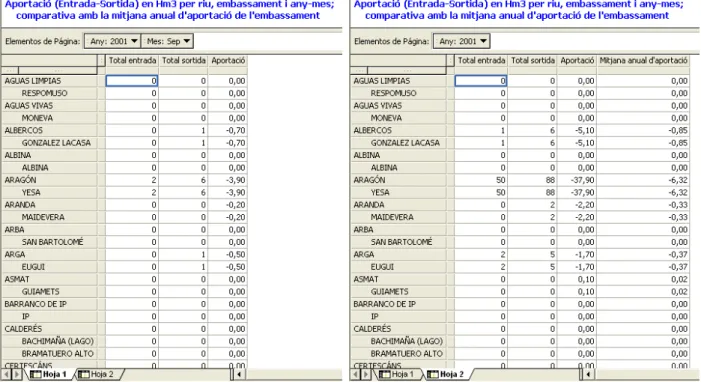Select ALBERCOS Total sortida cell in Sep report
701x382 pixels.
tap(183, 131)
